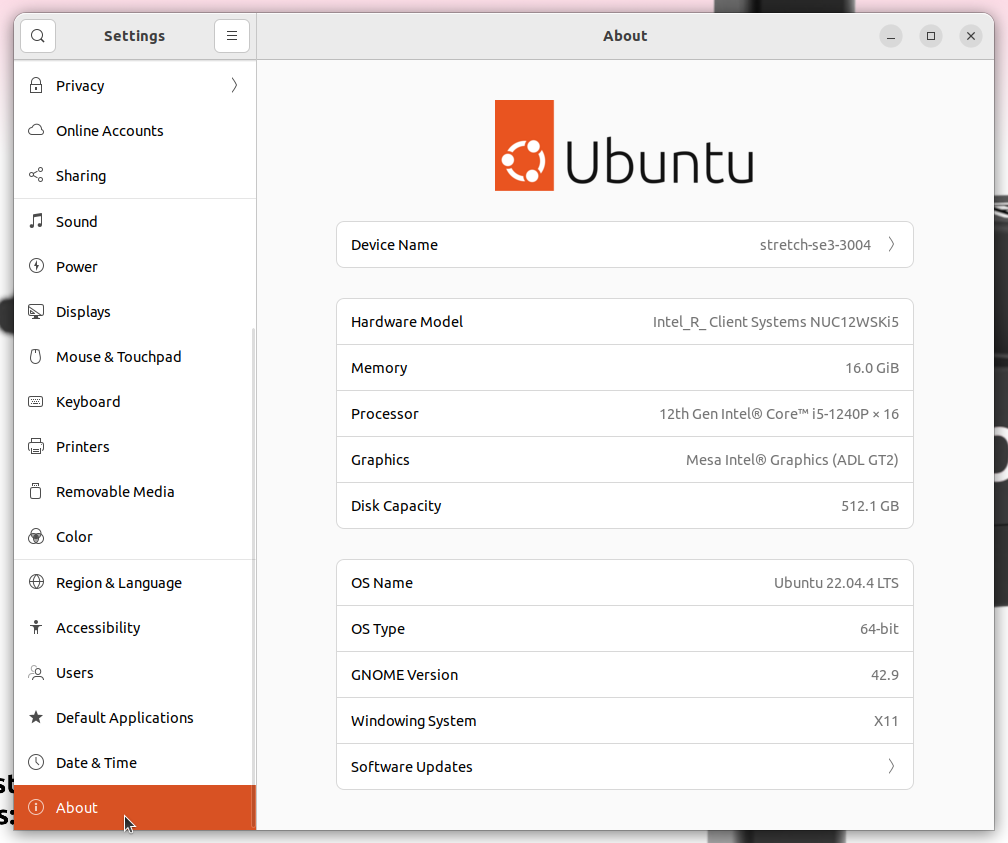1008x843 pixels.
Task: Click the OS Type value 64-bit
Action: [x=879, y=629]
